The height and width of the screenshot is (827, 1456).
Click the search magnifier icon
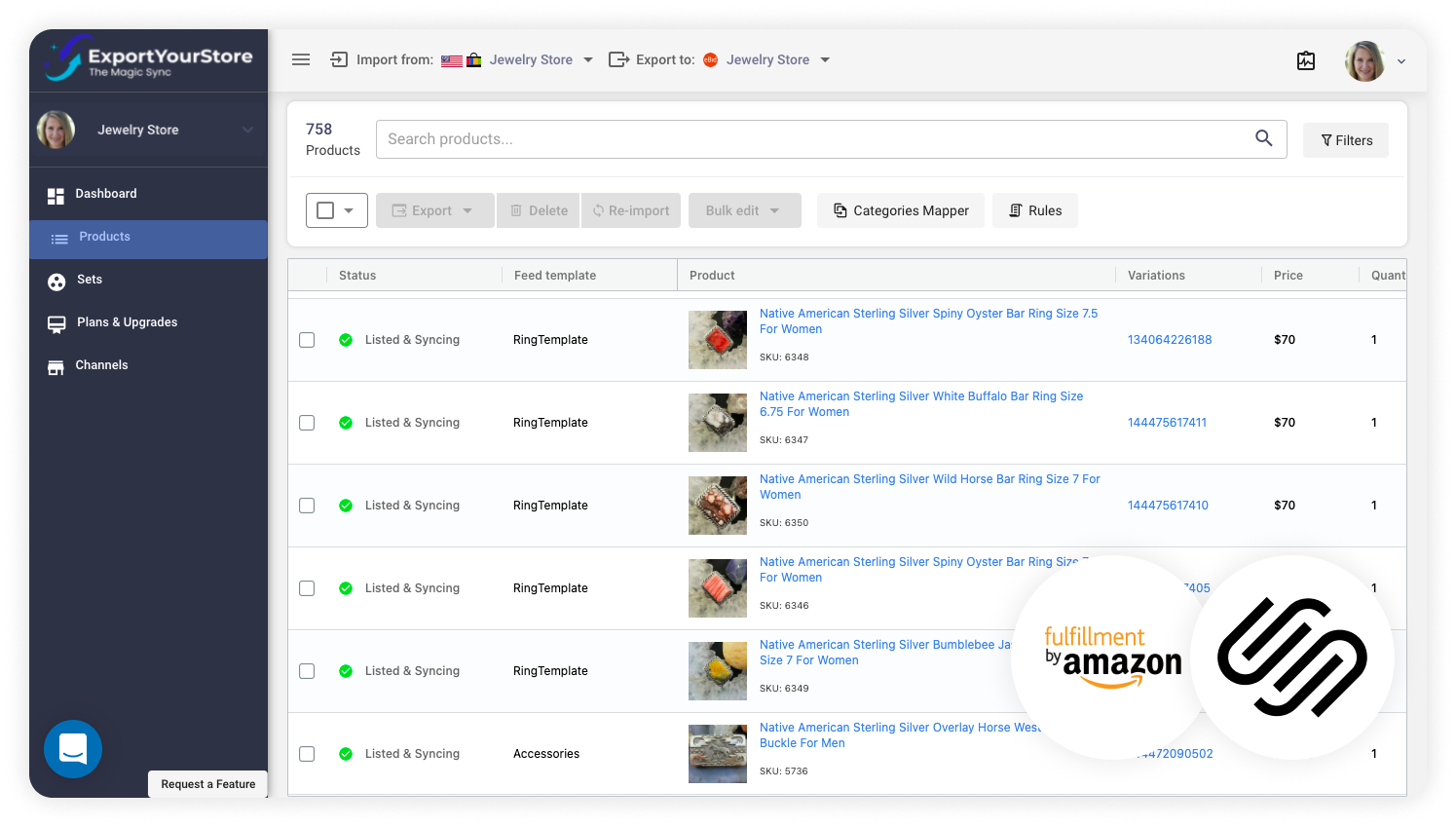click(1264, 138)
